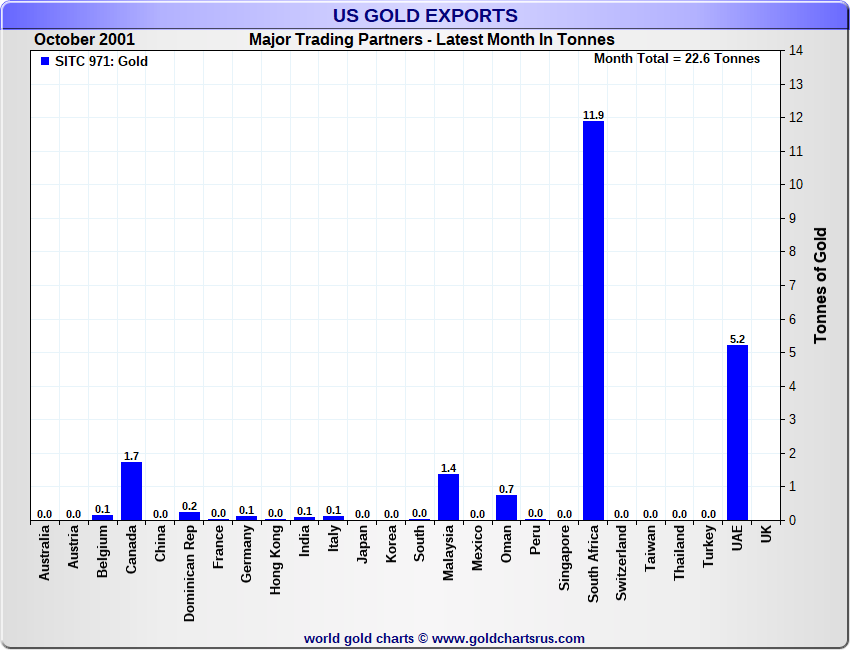Click the 'China' axis label
This screenshot has width=850, height=650.
(160, 544)
